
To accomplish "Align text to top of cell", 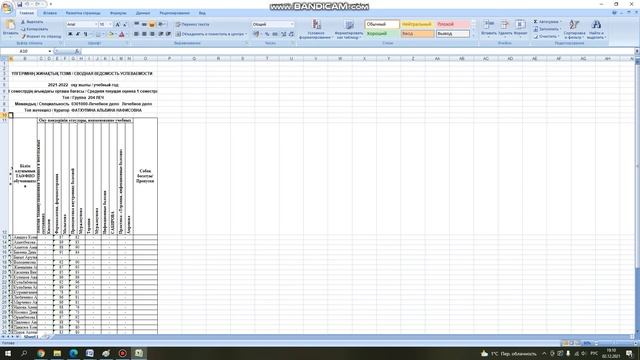I will pos(136,24).
